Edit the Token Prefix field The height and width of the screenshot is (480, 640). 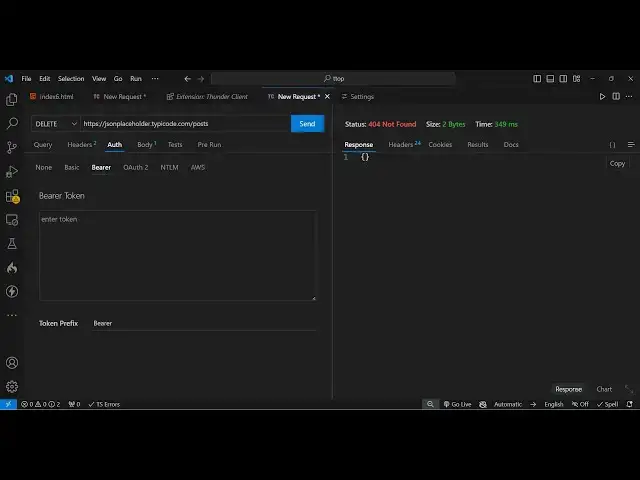click(x=204, y=323)
